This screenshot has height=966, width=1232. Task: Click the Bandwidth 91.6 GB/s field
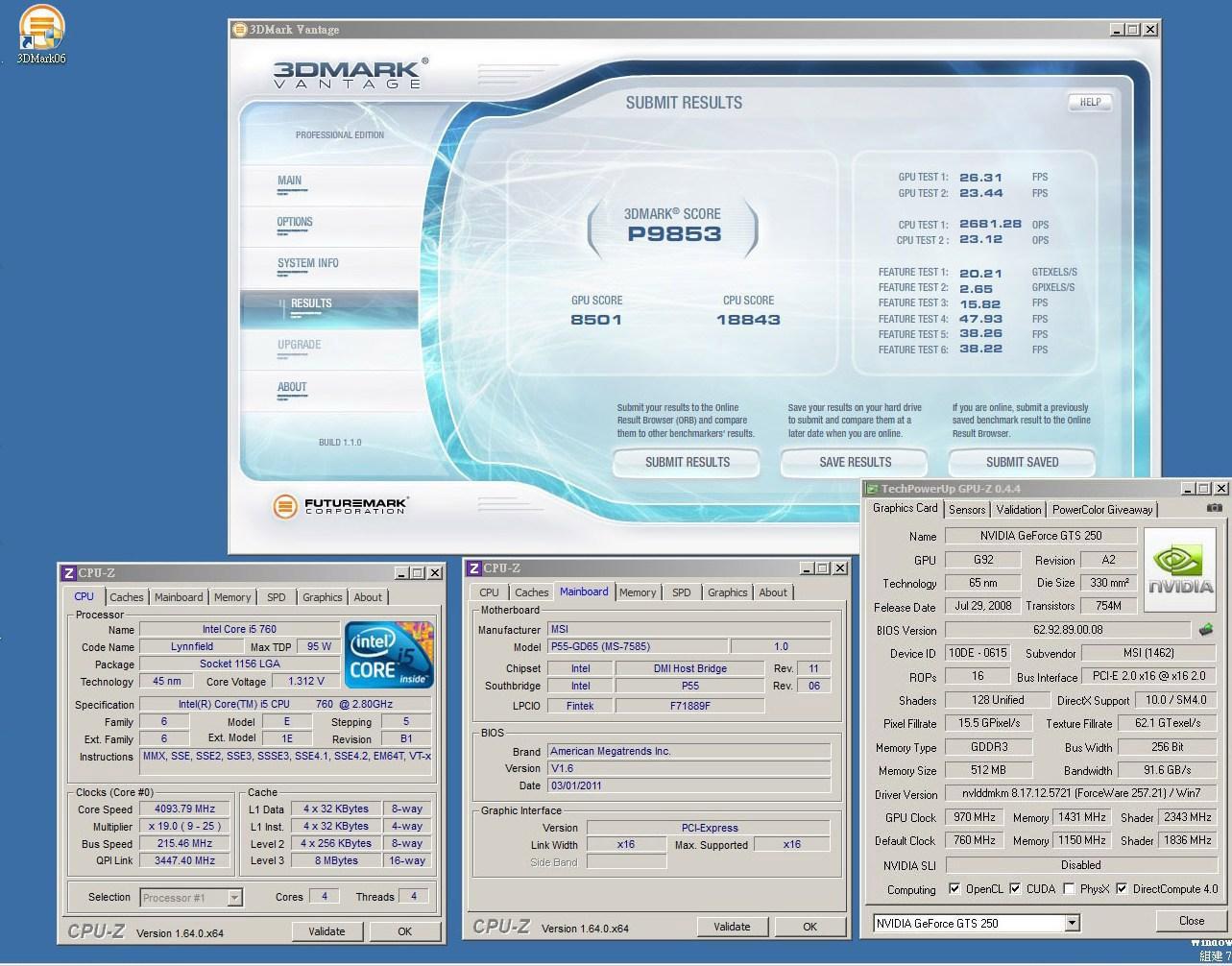click(1168, 770)
